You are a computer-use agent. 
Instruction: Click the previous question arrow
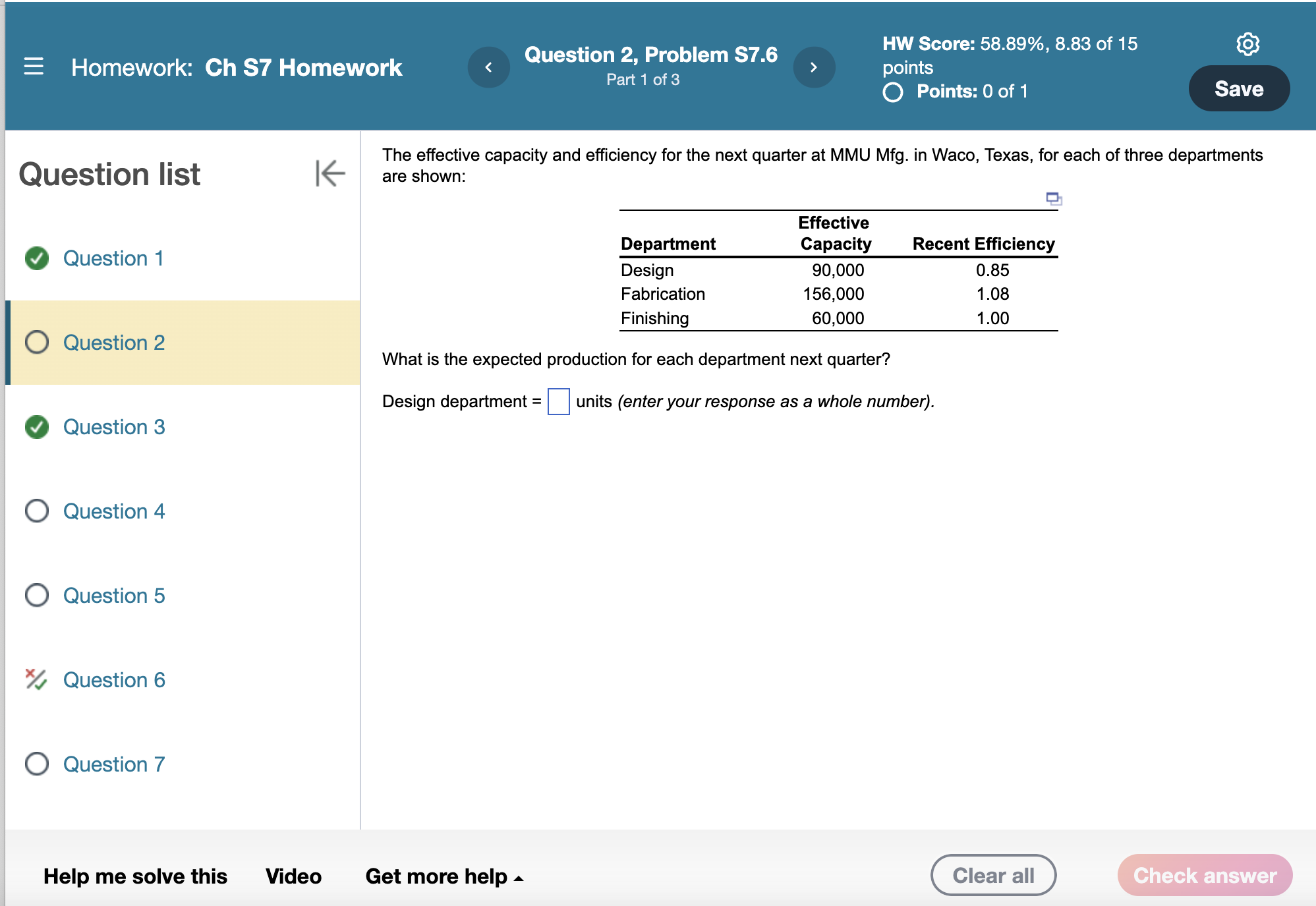[x=488, y=67]
